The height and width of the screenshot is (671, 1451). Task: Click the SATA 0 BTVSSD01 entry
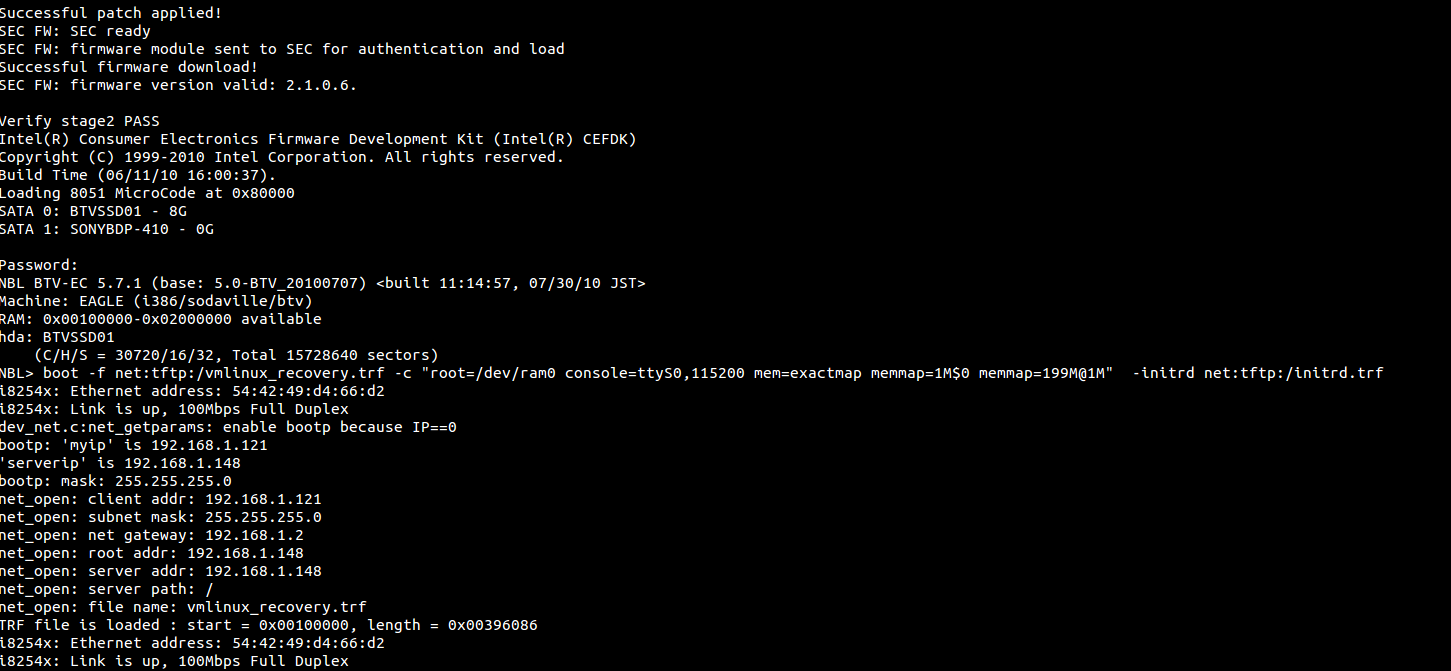(x=93, y=211)
